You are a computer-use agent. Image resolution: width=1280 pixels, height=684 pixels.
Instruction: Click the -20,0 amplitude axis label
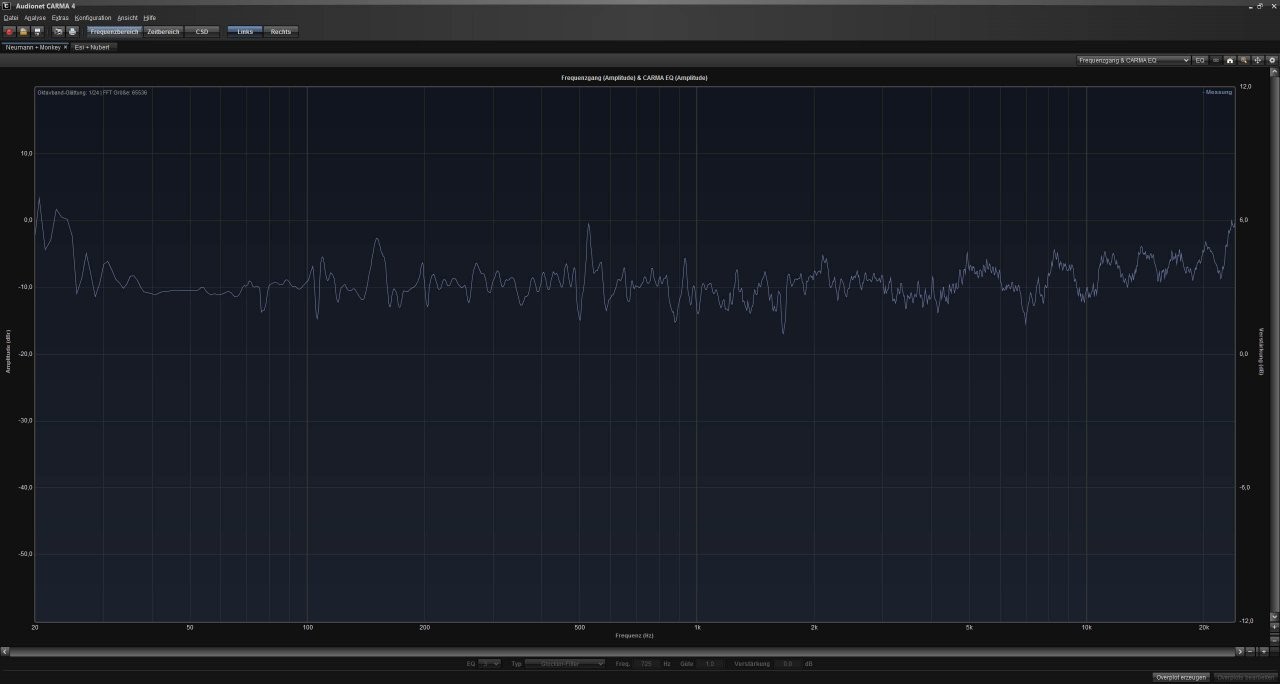pos(27,354)
